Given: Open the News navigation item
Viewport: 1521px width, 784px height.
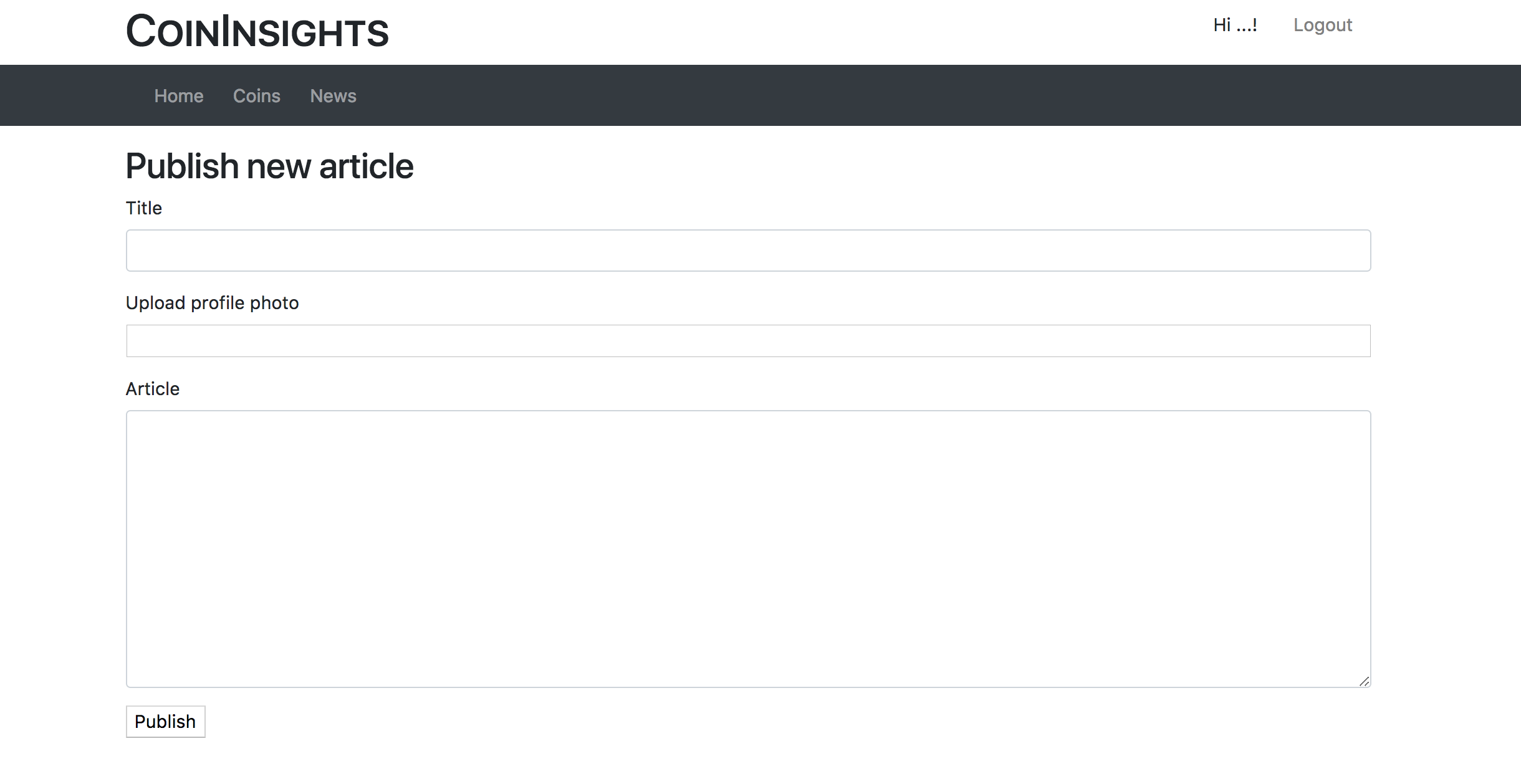Looking at the screenshot, I should coord(333,96).
